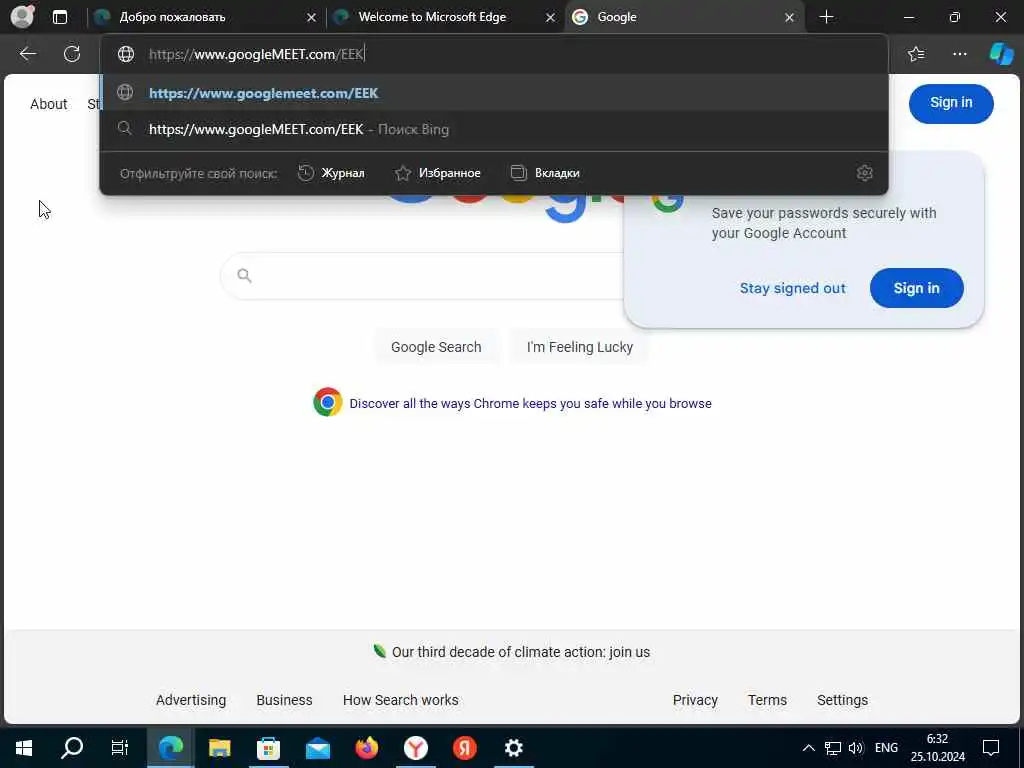Open the Chrome safety promo link
The height and width of the screenshot is (768, 1024).
click(530, 404)
